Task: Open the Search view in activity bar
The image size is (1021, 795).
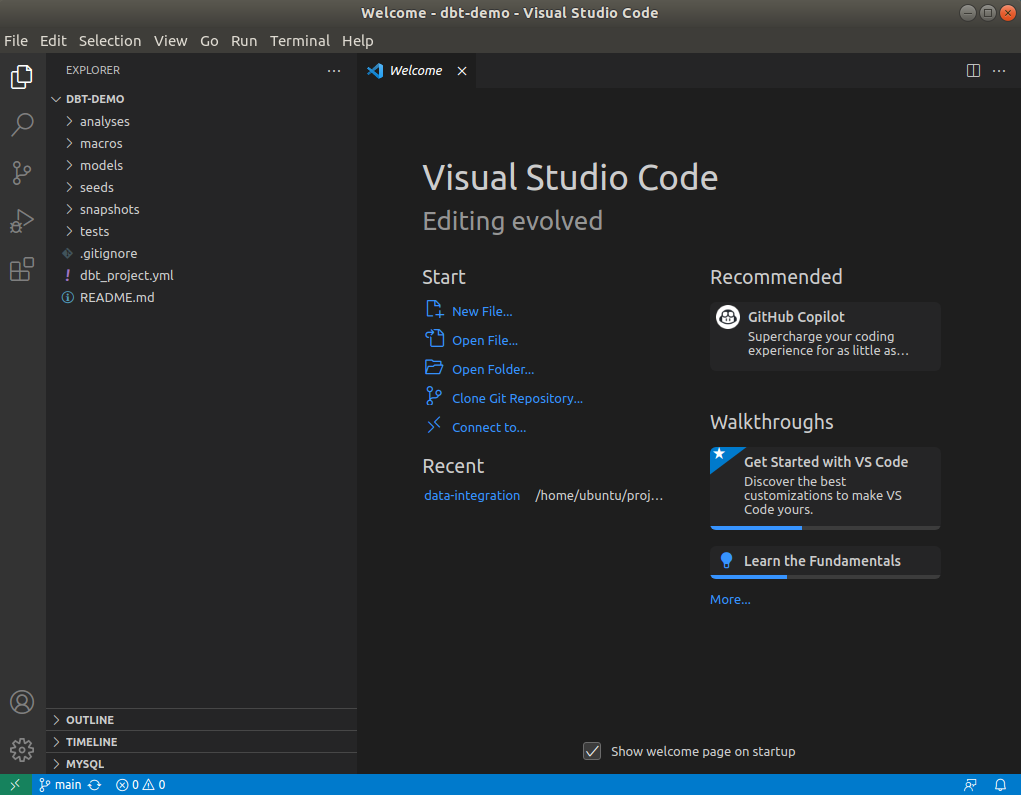Action: [x=22, y=125]
